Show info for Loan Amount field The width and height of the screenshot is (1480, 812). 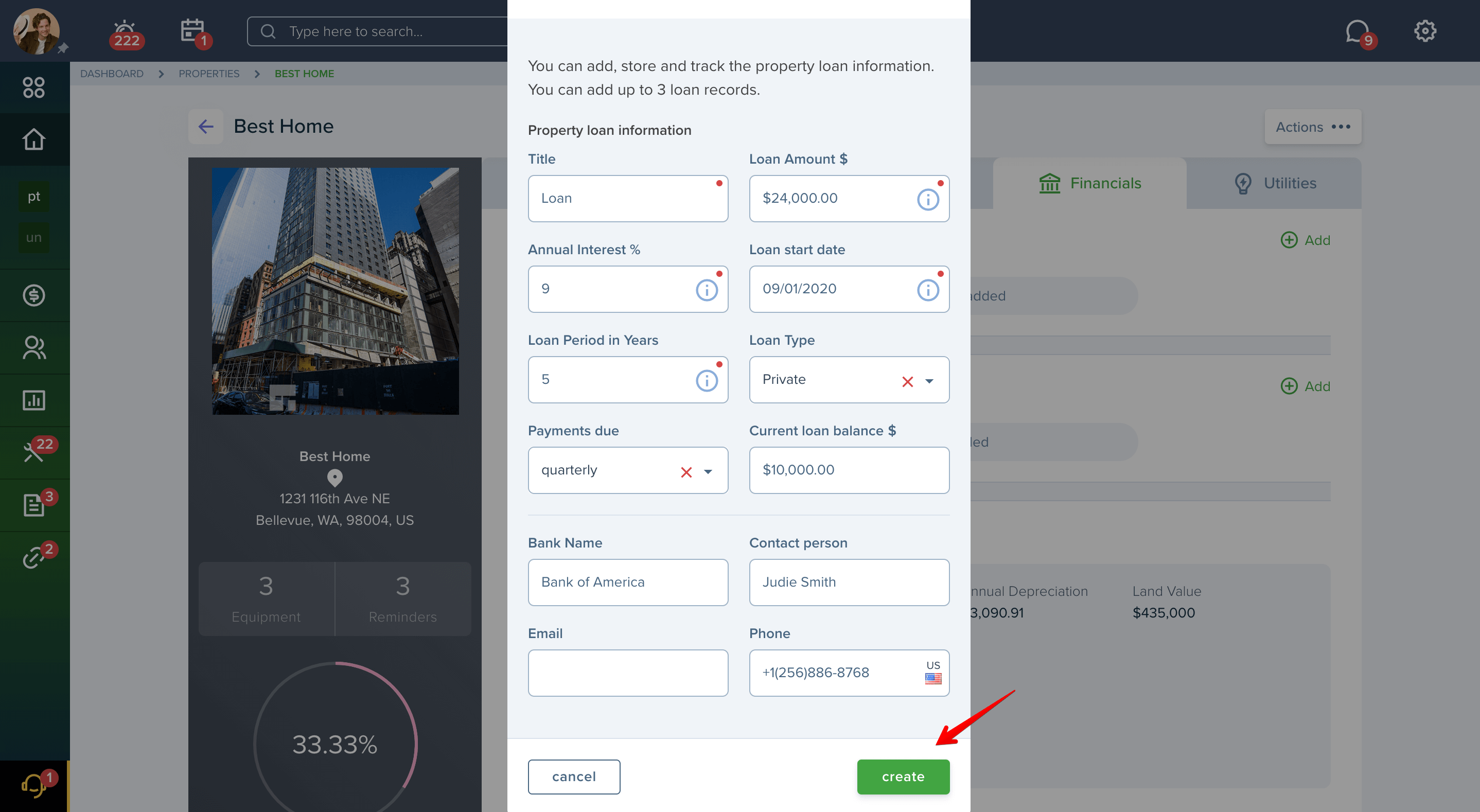click(x=927, y=200)
